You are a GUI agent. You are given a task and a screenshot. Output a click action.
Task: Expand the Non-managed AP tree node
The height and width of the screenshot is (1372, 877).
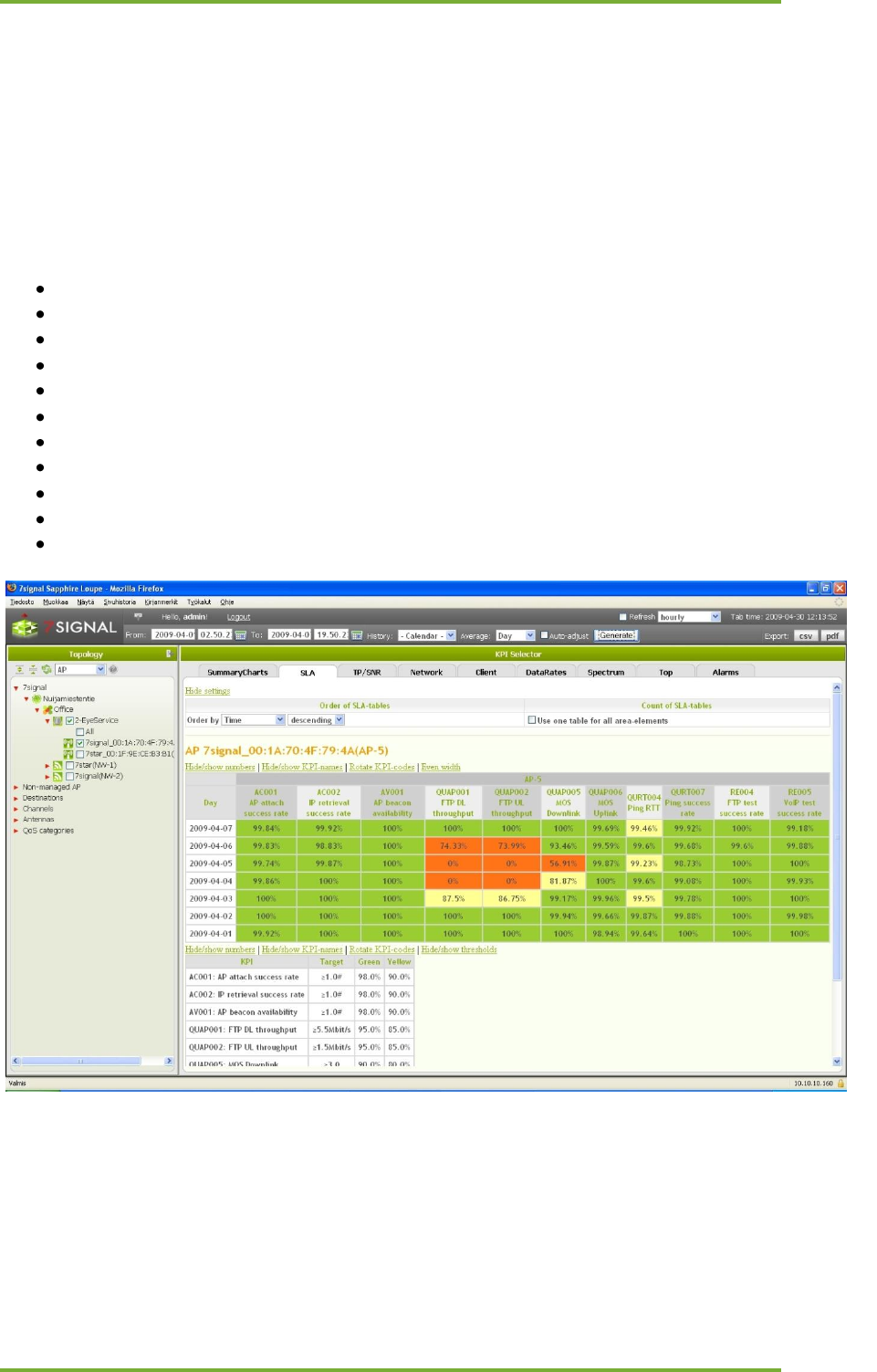(16, 787)
